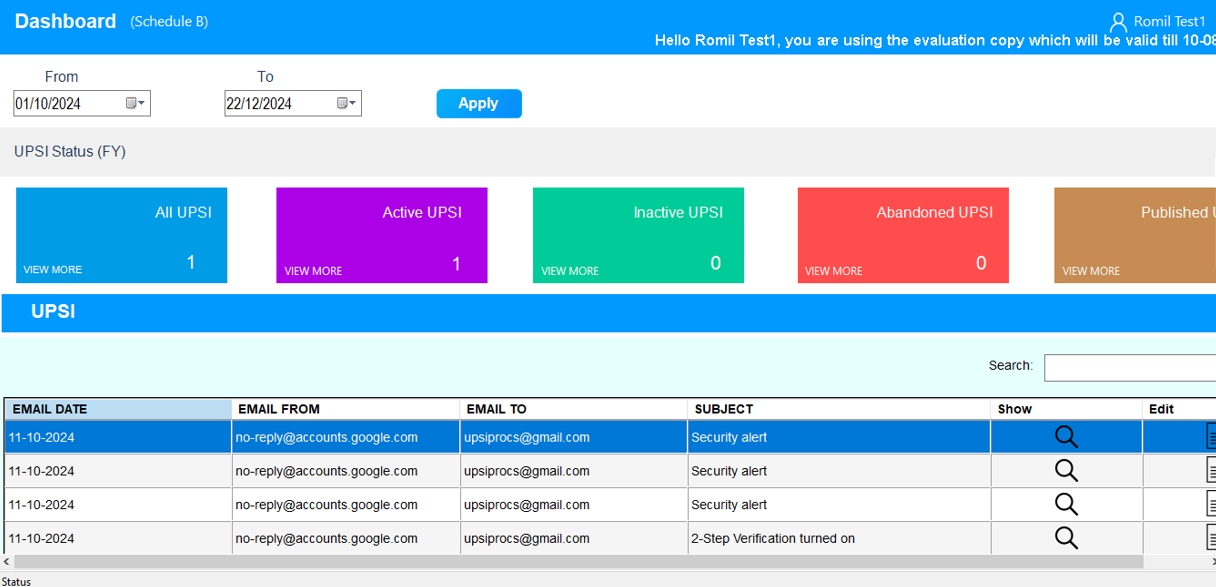Sort by EMAIL TO column header
The height and width of the screenshot is (587, 1216).
click(x=574, y=409)
